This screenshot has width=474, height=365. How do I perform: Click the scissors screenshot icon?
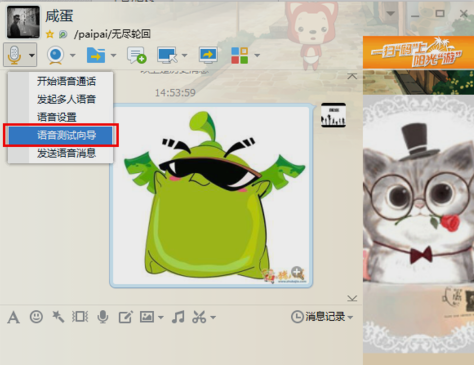click(199, 317)
